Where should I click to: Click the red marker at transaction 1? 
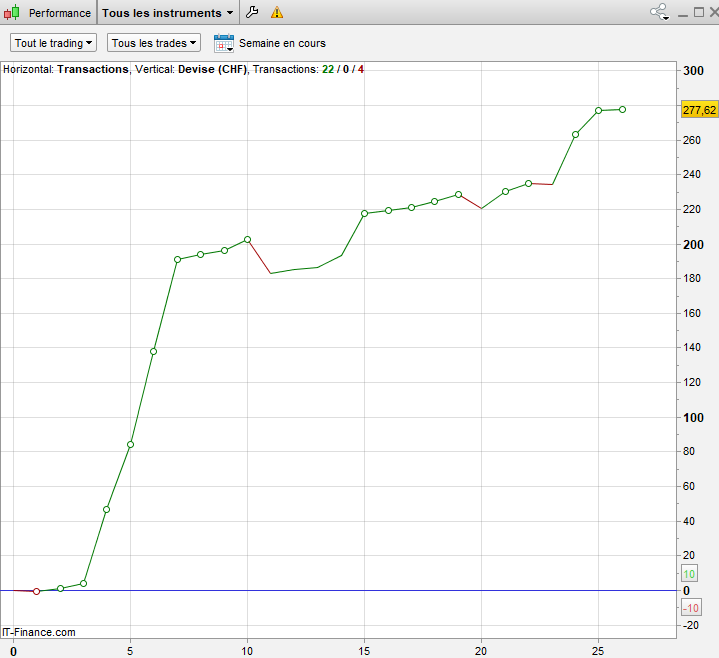click(x=37, y=592)
